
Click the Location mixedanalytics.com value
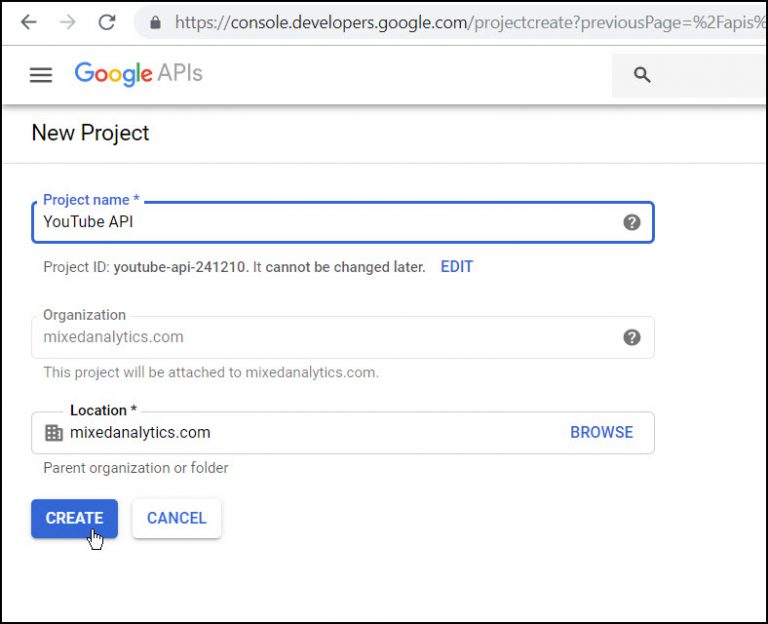[x=140, y=432]
